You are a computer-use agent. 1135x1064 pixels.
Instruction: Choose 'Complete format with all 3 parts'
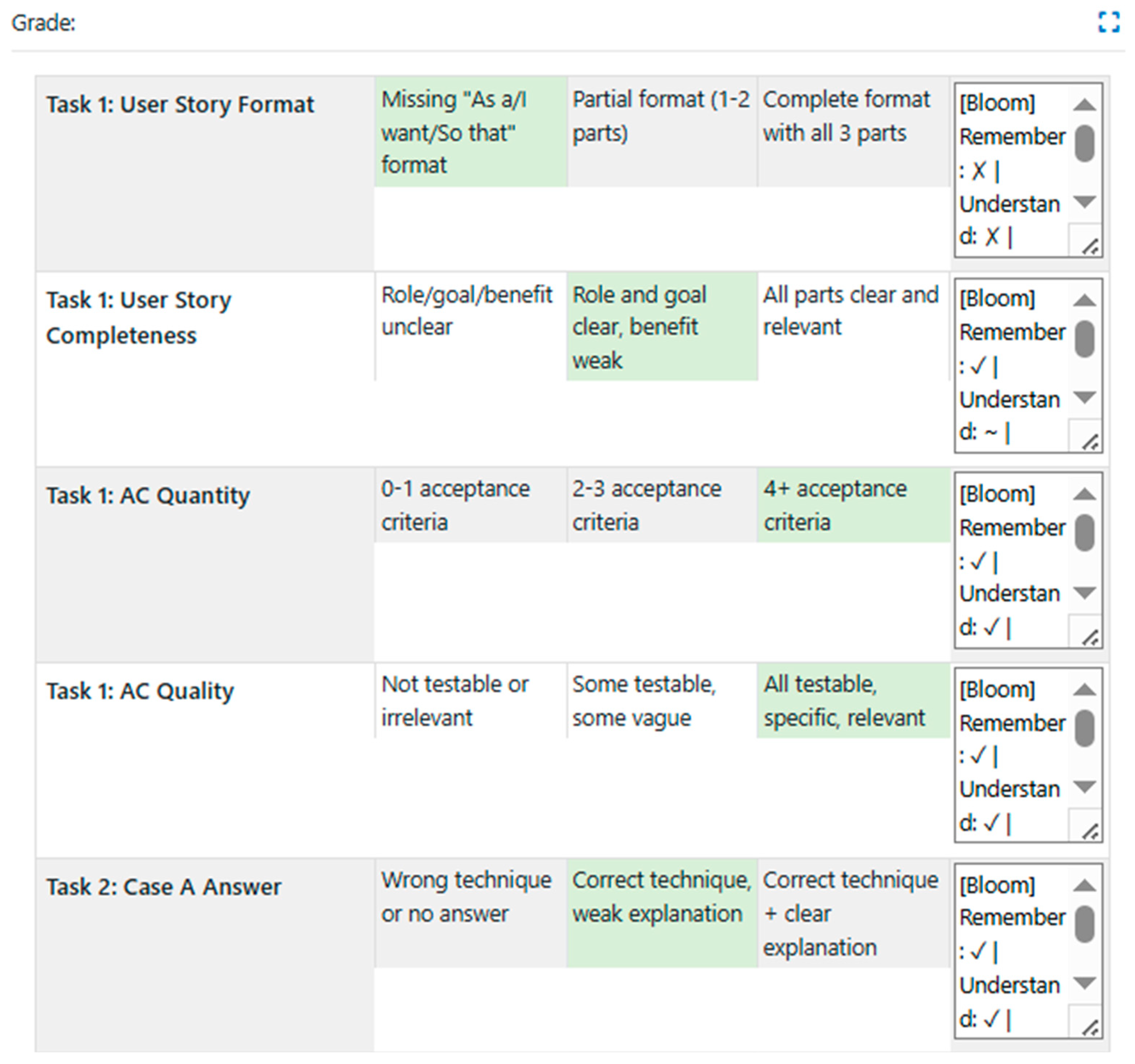(x=852, y=132)
